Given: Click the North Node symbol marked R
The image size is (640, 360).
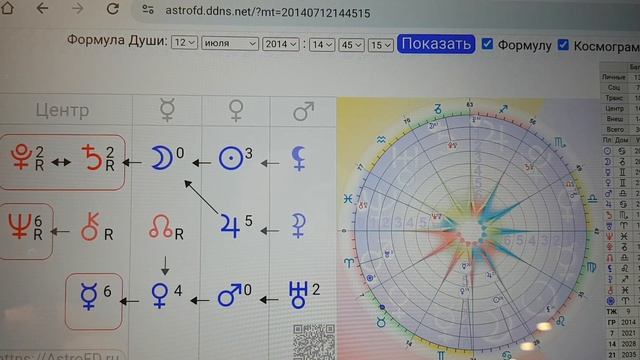Looking at the screenshot, I should [x=160, y=227].
